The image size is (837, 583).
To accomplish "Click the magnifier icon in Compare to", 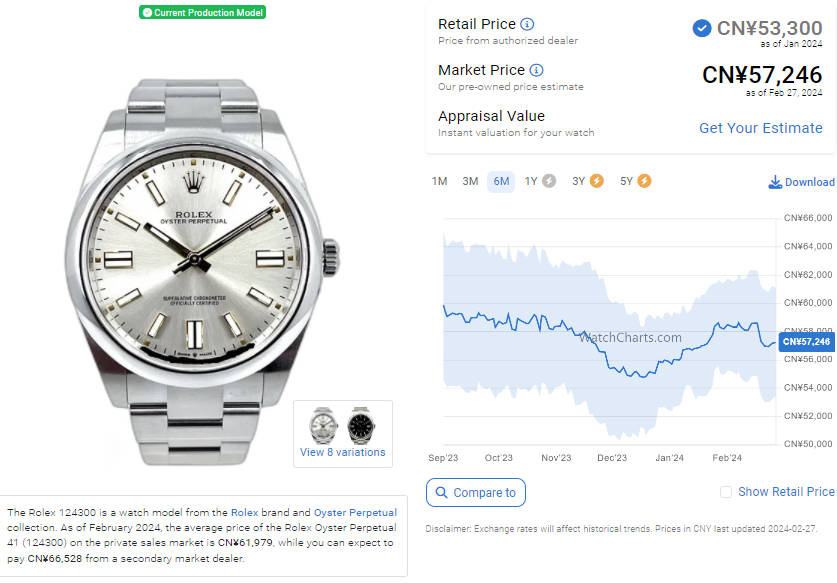I will coord(441,492).
